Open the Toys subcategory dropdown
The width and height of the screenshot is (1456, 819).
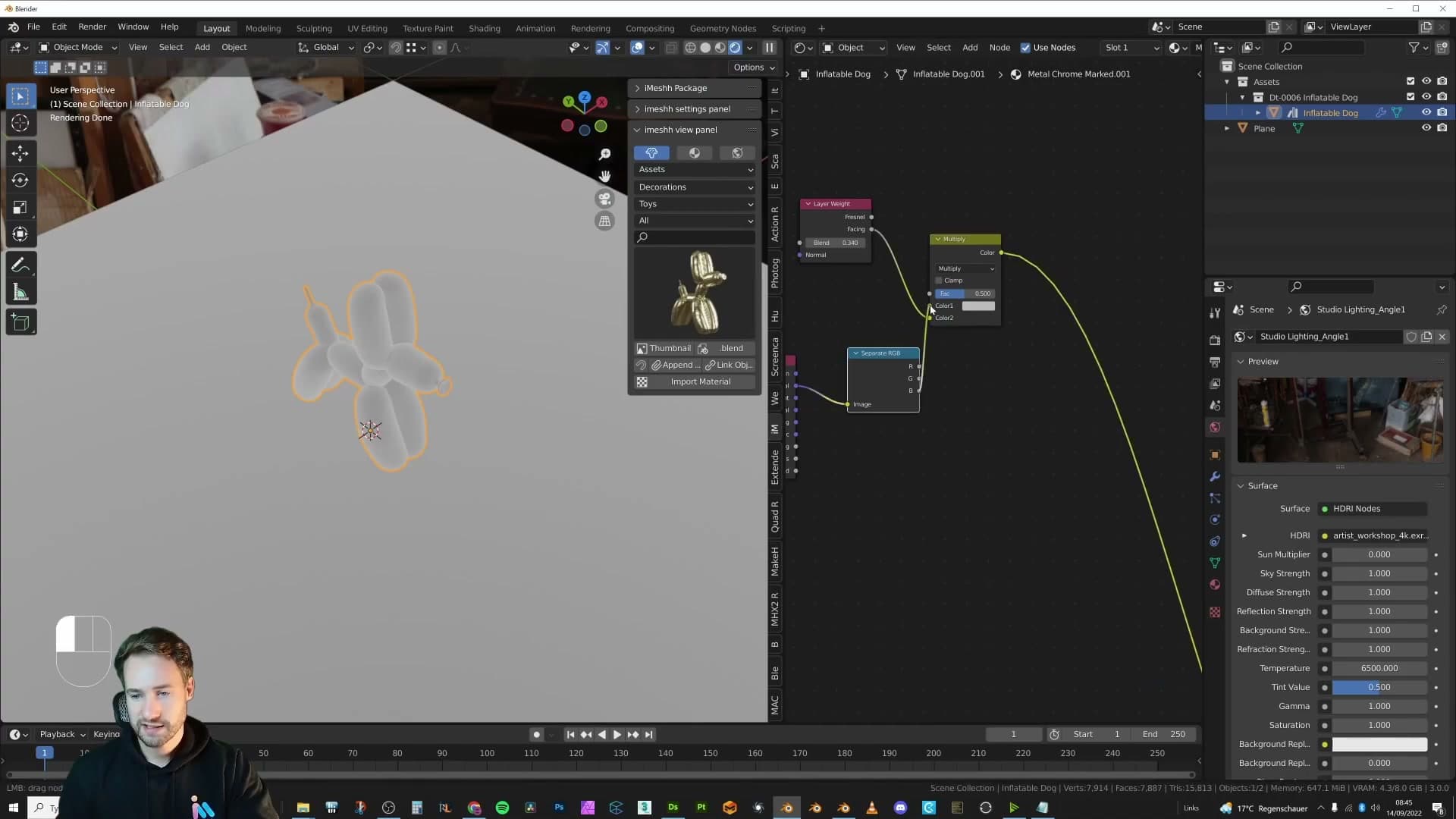tap(695, 204)
